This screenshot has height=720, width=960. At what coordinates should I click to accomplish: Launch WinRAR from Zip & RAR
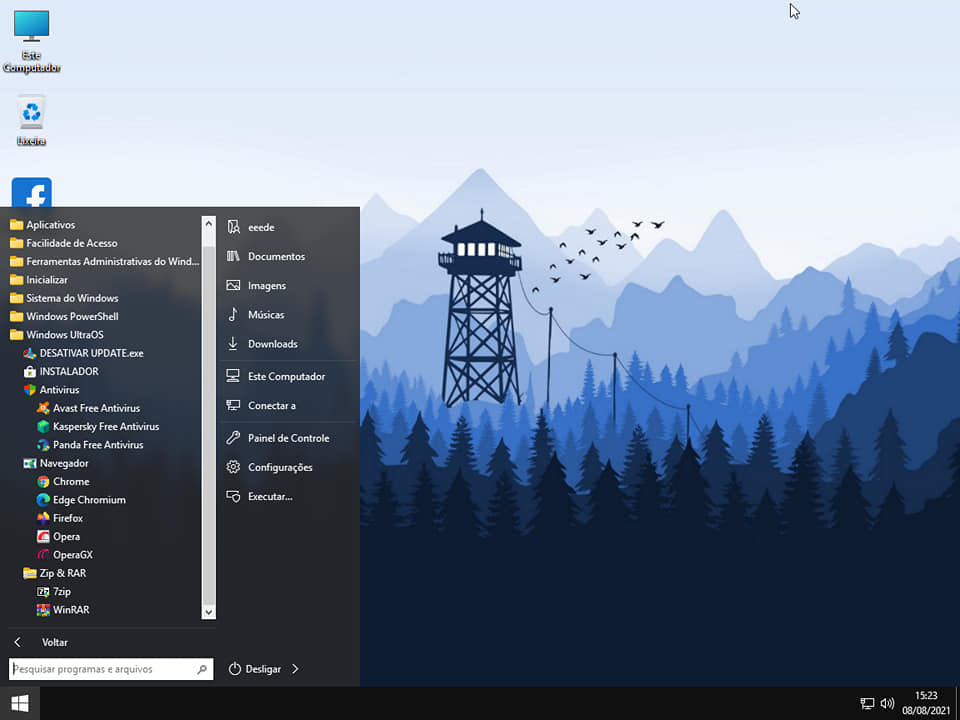pyautogui.click(x=62, y=610)
